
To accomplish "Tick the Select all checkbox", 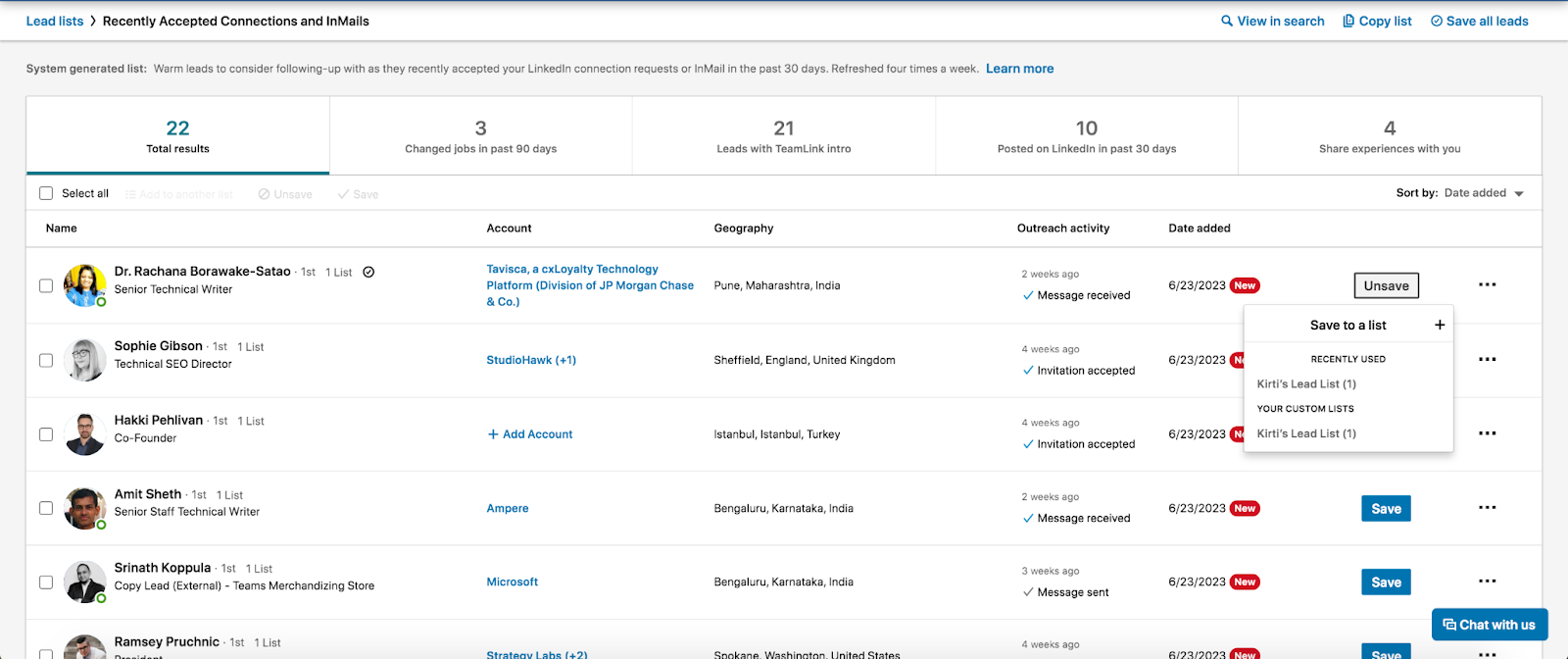I will point(46,193).
